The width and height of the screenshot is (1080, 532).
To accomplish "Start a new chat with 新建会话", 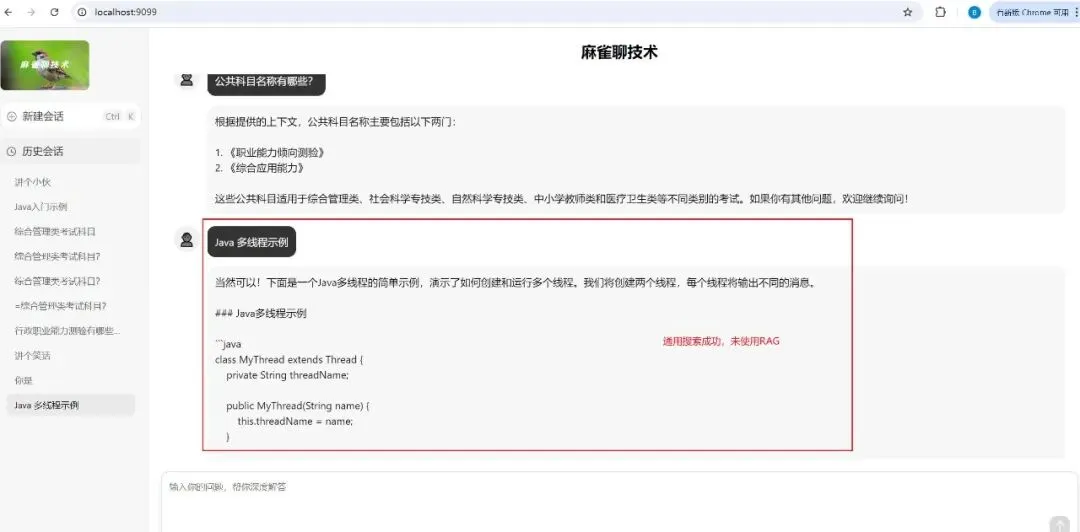I will [x=71, y=116].
